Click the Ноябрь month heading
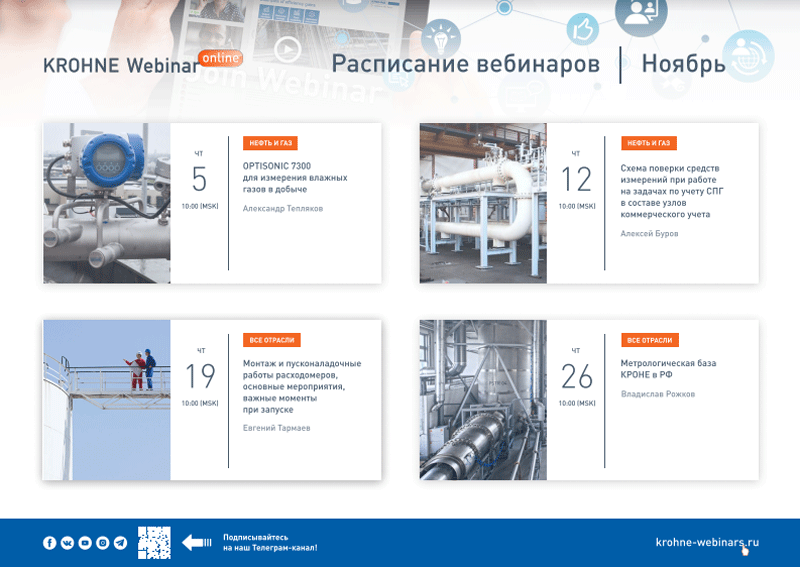The image size is (800, 567). tap(684, 64)
